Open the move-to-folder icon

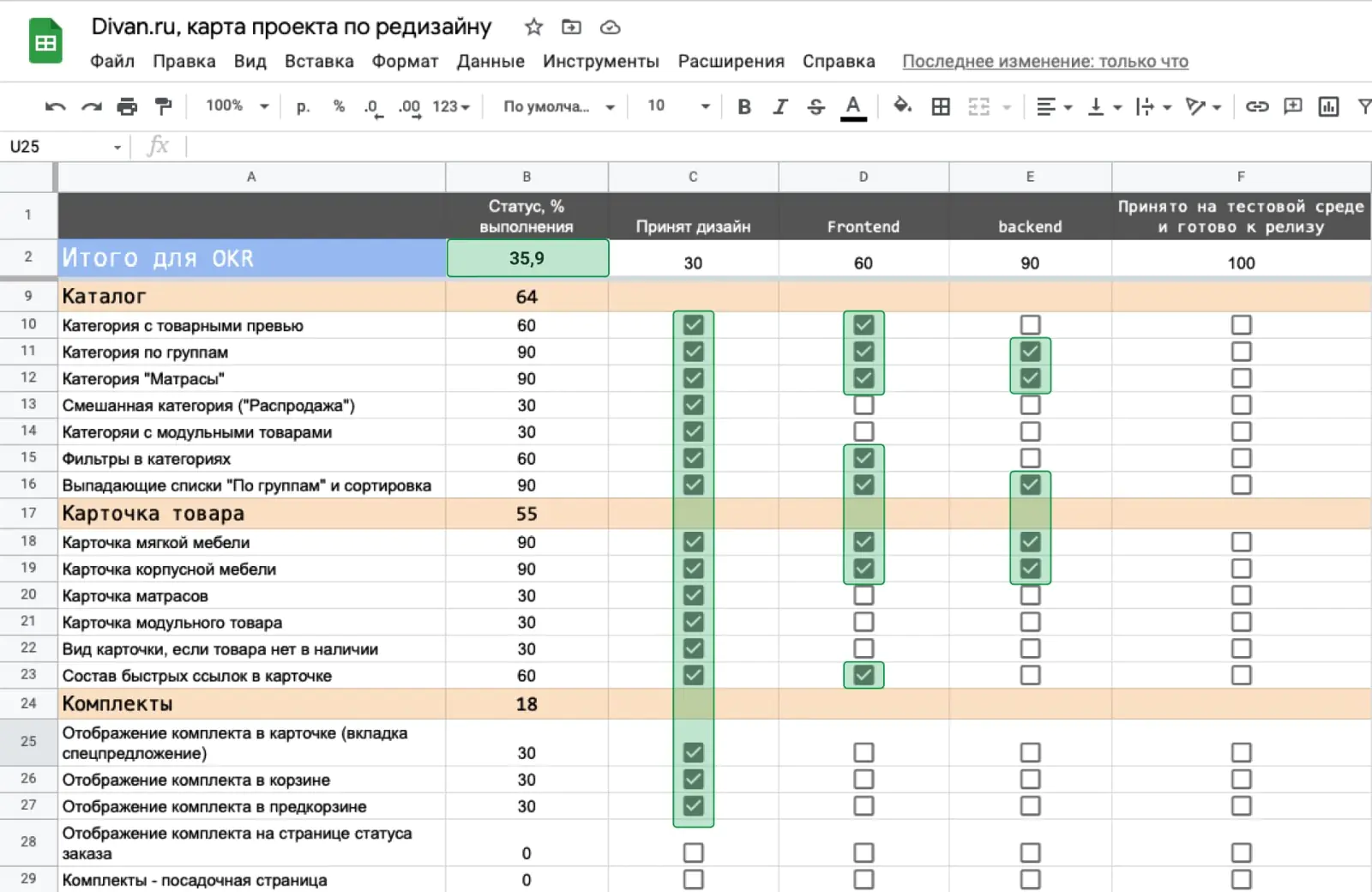pos(571,27)
